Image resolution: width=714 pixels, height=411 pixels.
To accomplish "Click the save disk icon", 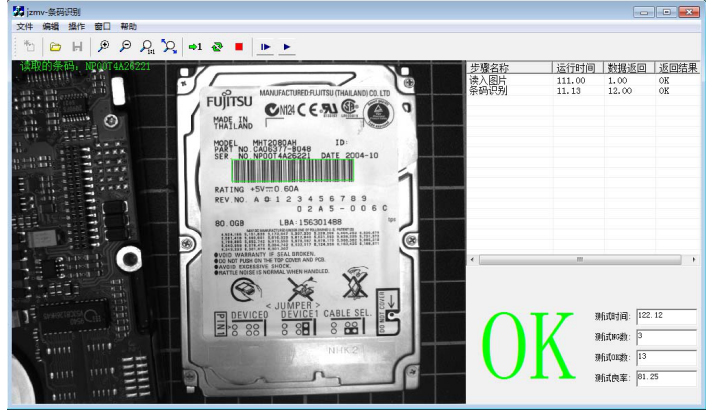I will coord(77,46).
